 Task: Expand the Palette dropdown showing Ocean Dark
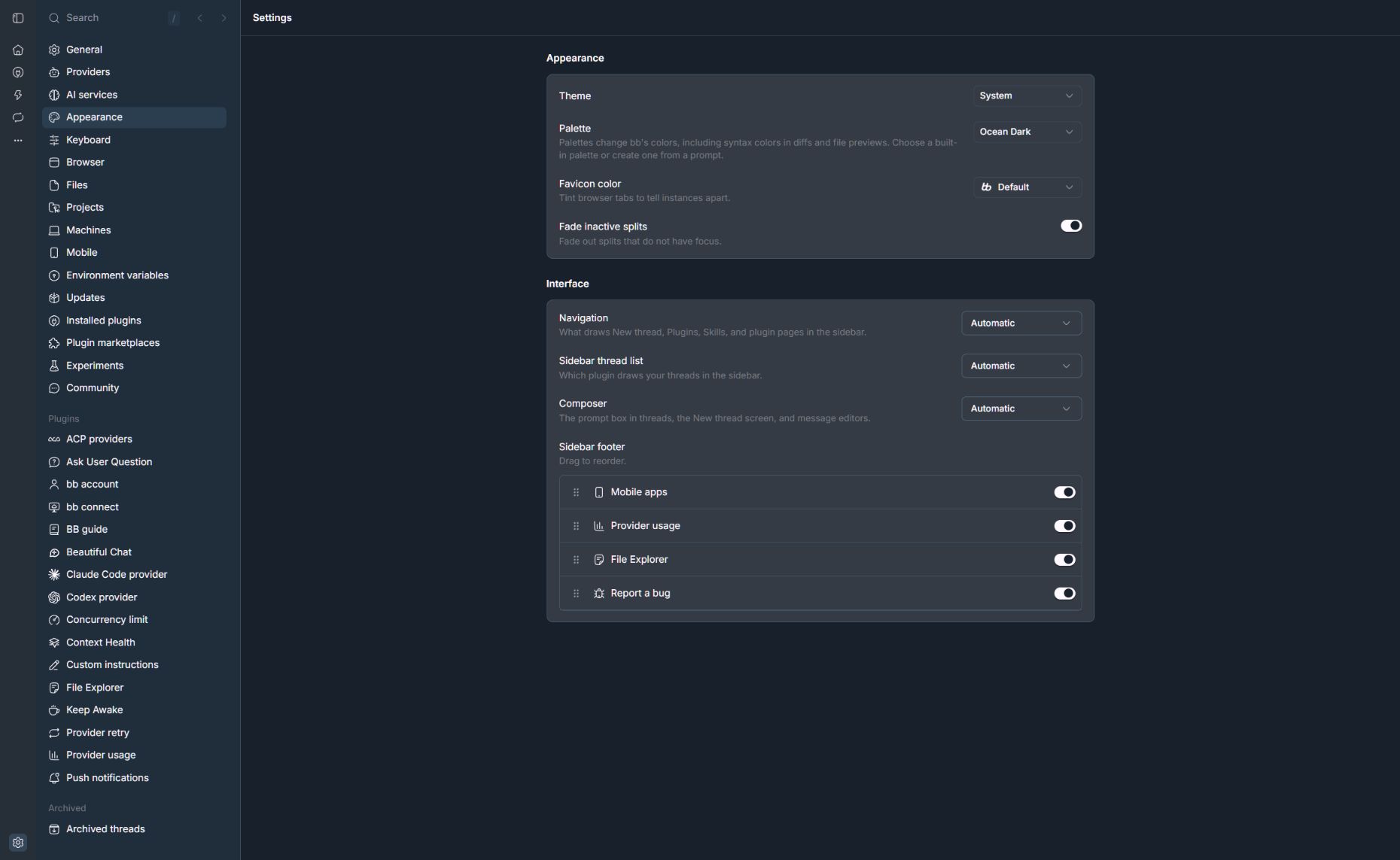tap(1027, 132)
